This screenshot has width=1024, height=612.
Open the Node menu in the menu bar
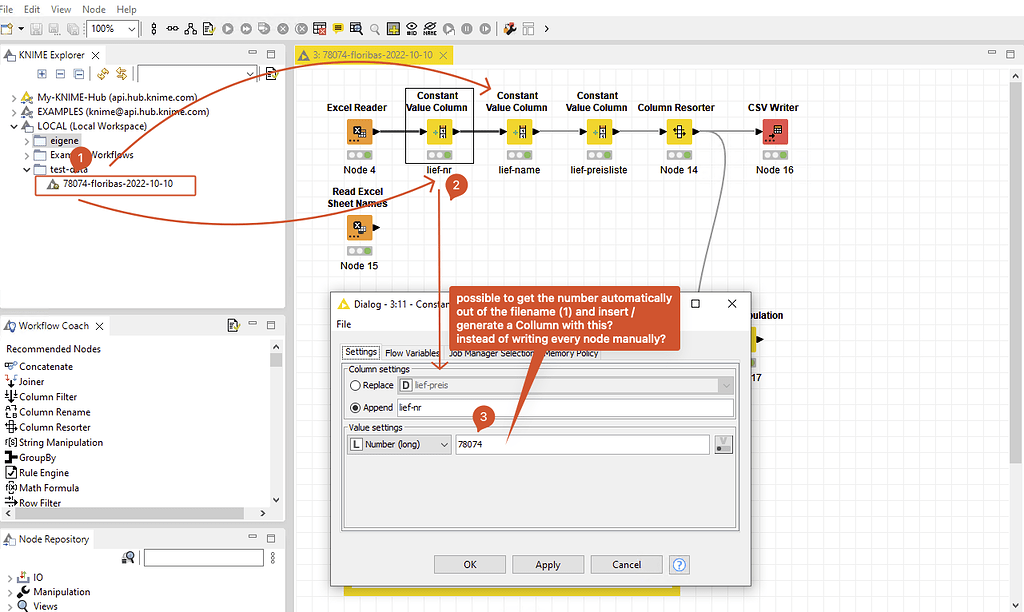[93, 8]
